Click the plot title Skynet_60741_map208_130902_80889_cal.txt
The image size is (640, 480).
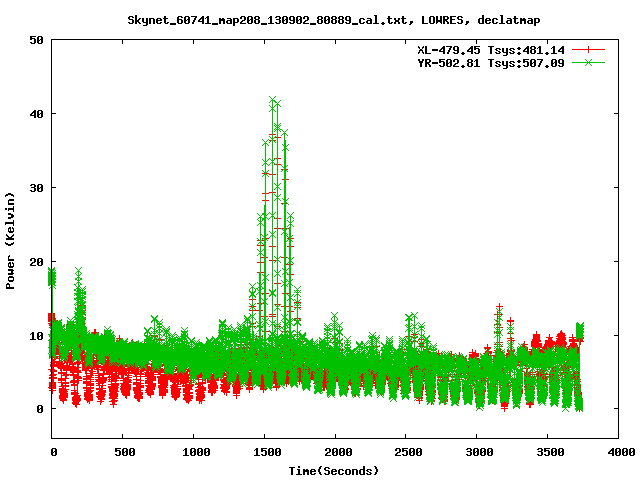tap(267, 20)
